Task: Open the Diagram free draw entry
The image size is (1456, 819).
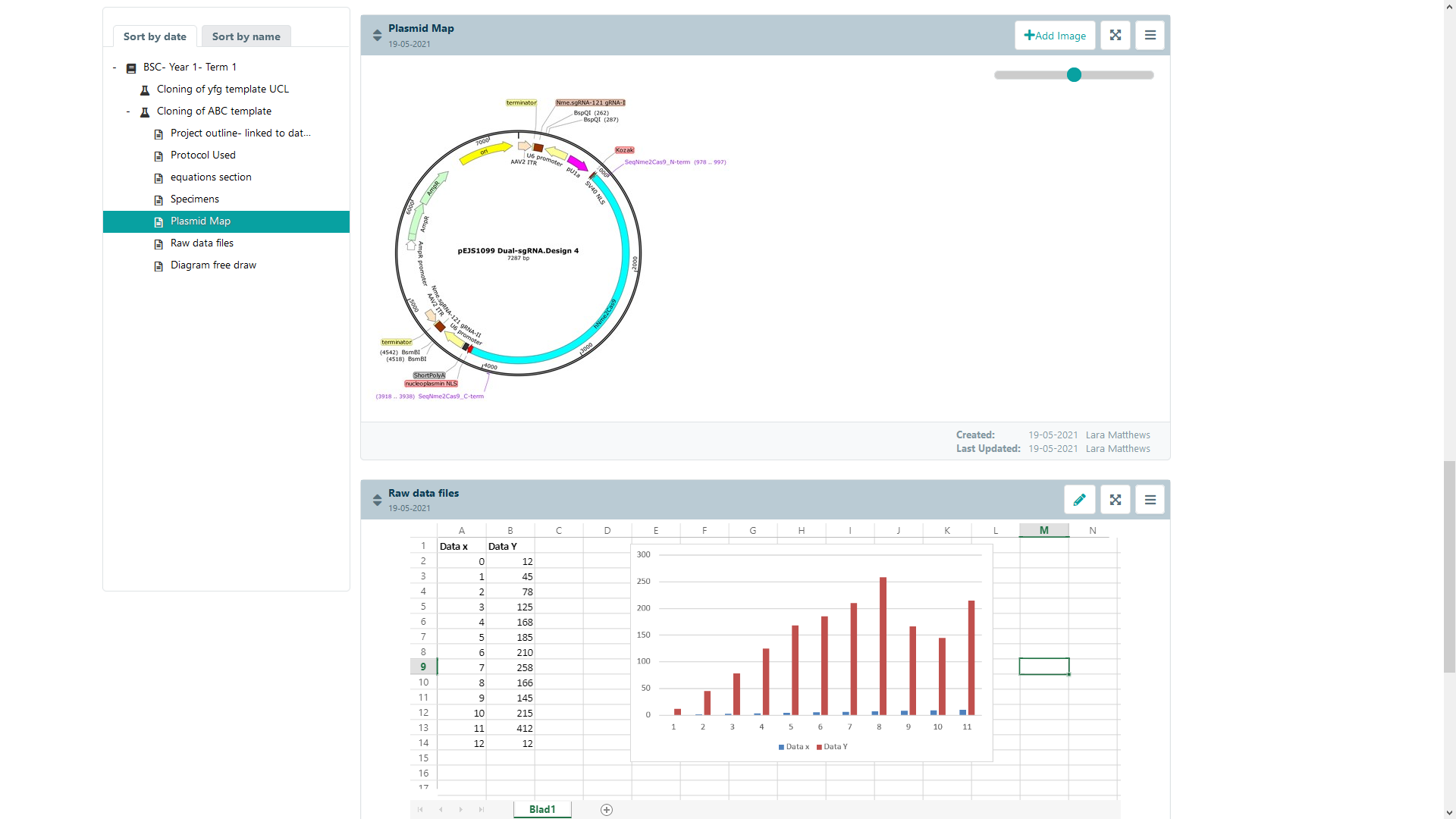Action: (x=213, y=265)
